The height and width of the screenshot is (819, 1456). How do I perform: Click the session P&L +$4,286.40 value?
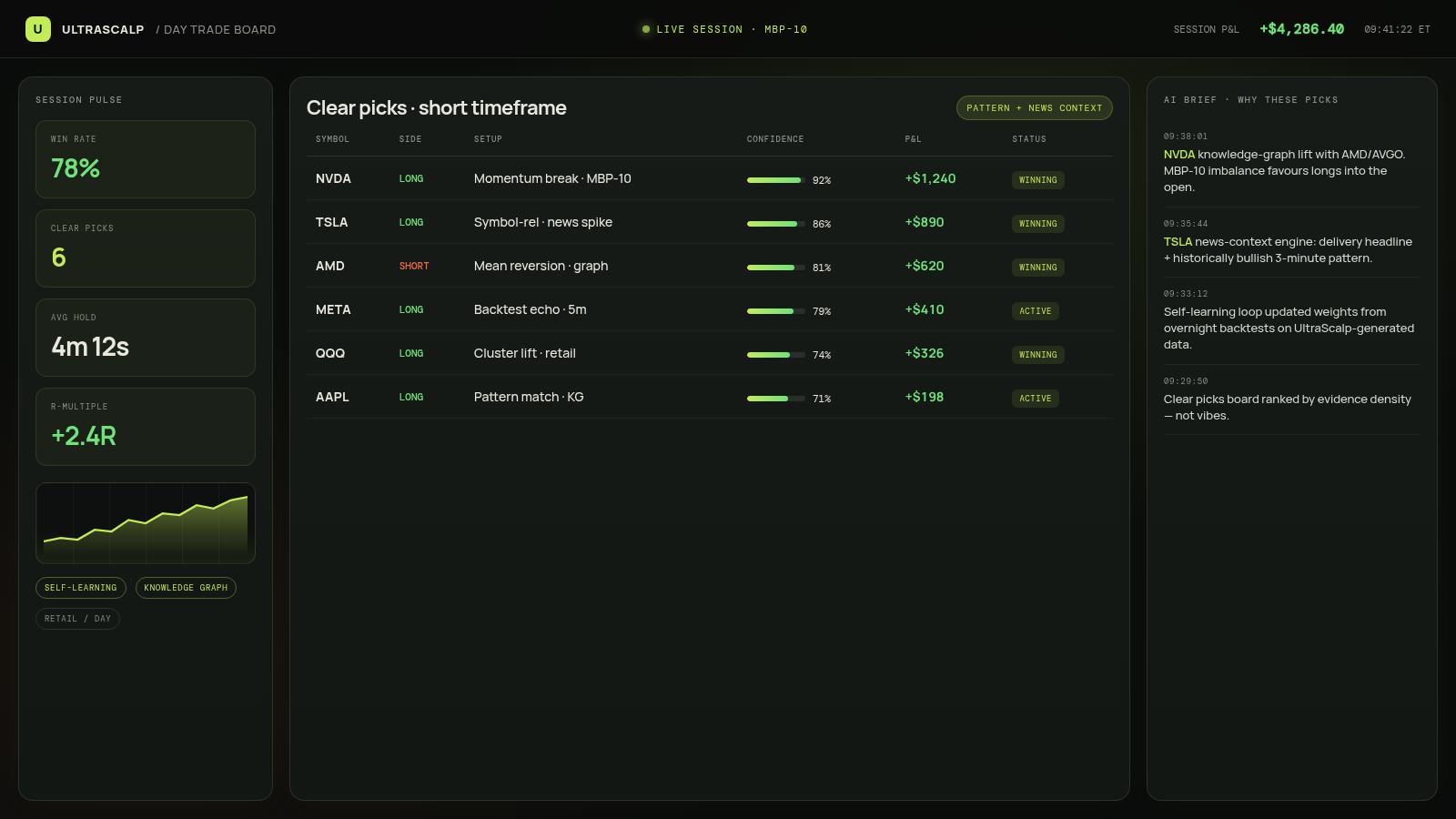(1301, 29)
